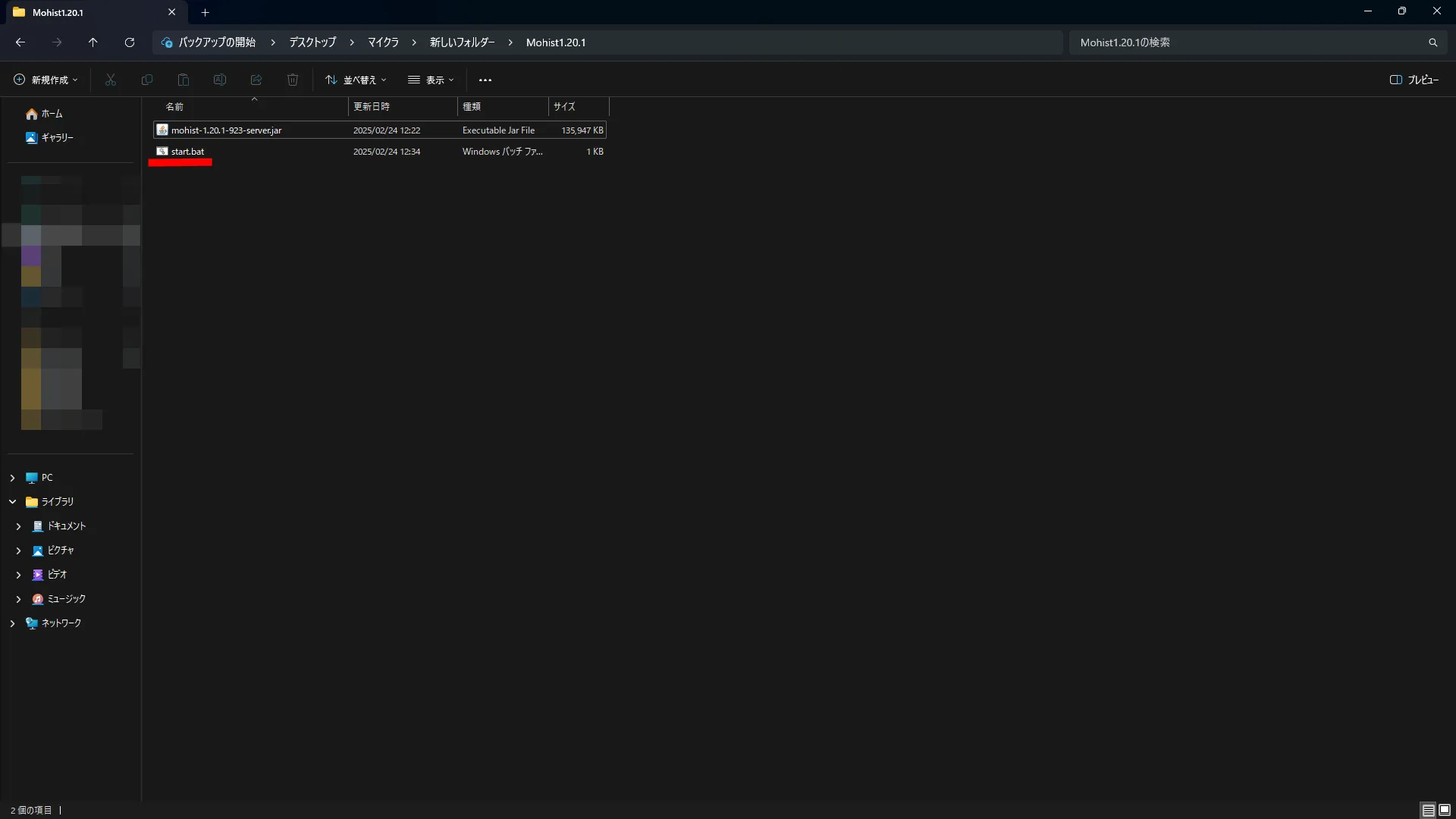
Task: Refresh the current folder view
Action: (130, 42)
